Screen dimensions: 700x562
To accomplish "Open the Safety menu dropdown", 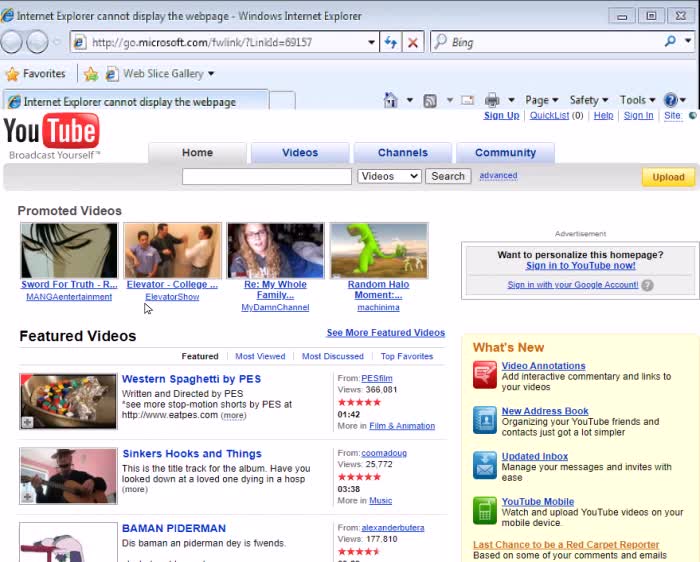I will [x=589, y=100].
